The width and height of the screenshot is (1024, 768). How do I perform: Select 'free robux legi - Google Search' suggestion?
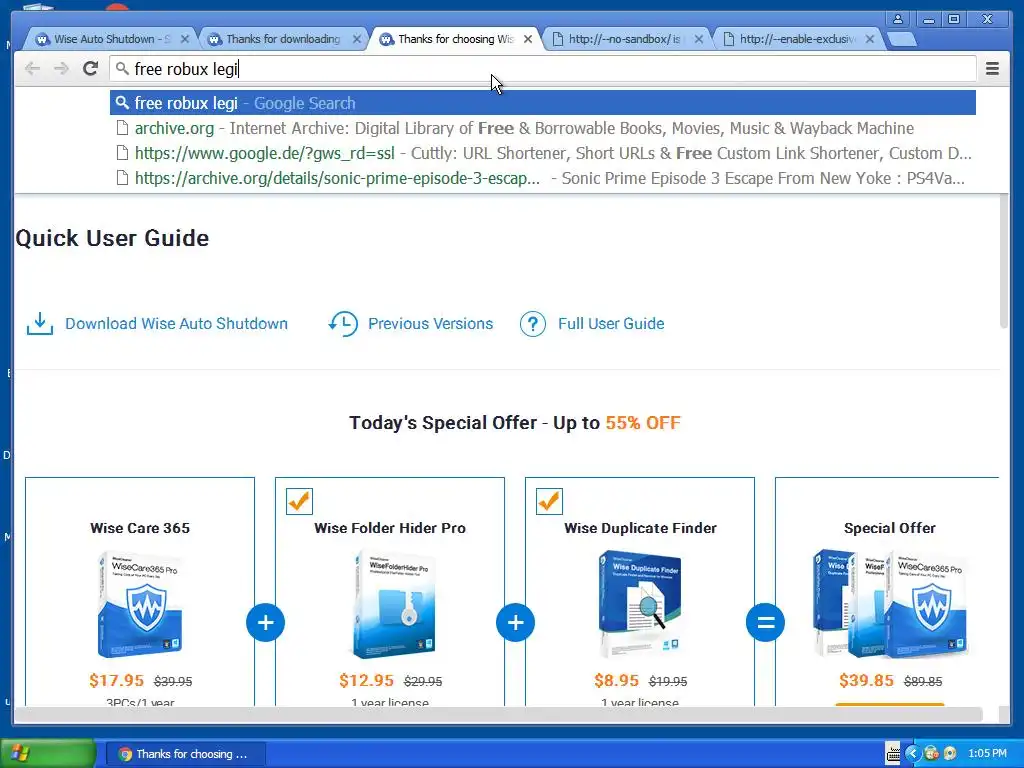click(543, 103)
